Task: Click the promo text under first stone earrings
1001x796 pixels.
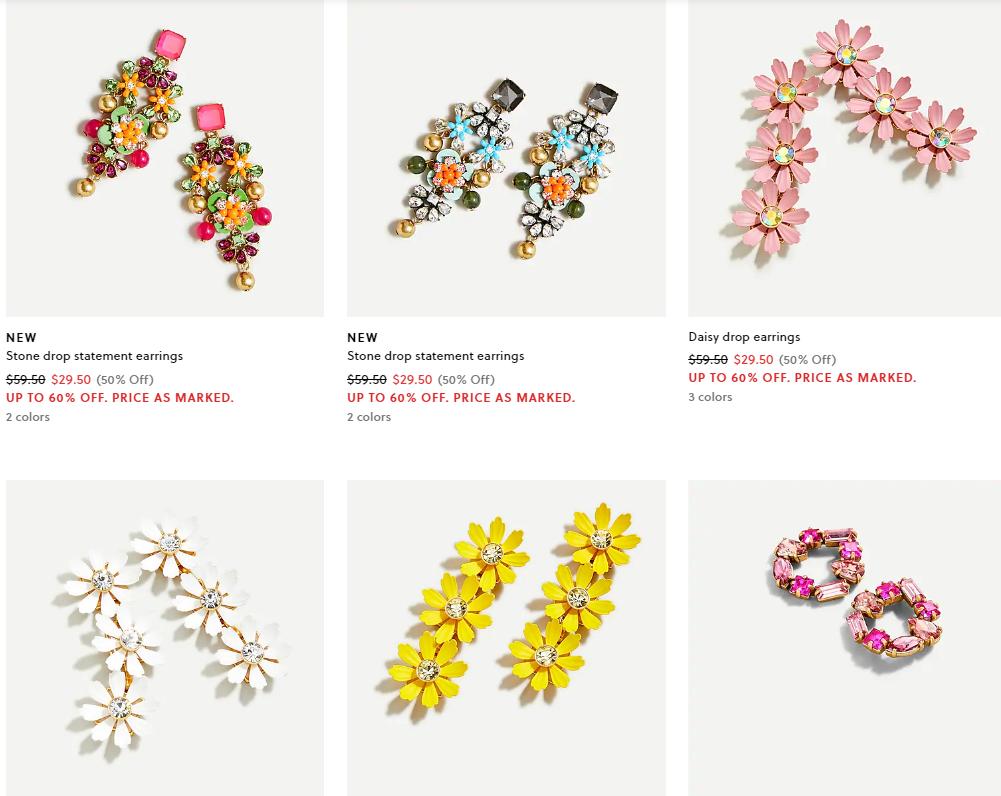Action: click(120, 398)
